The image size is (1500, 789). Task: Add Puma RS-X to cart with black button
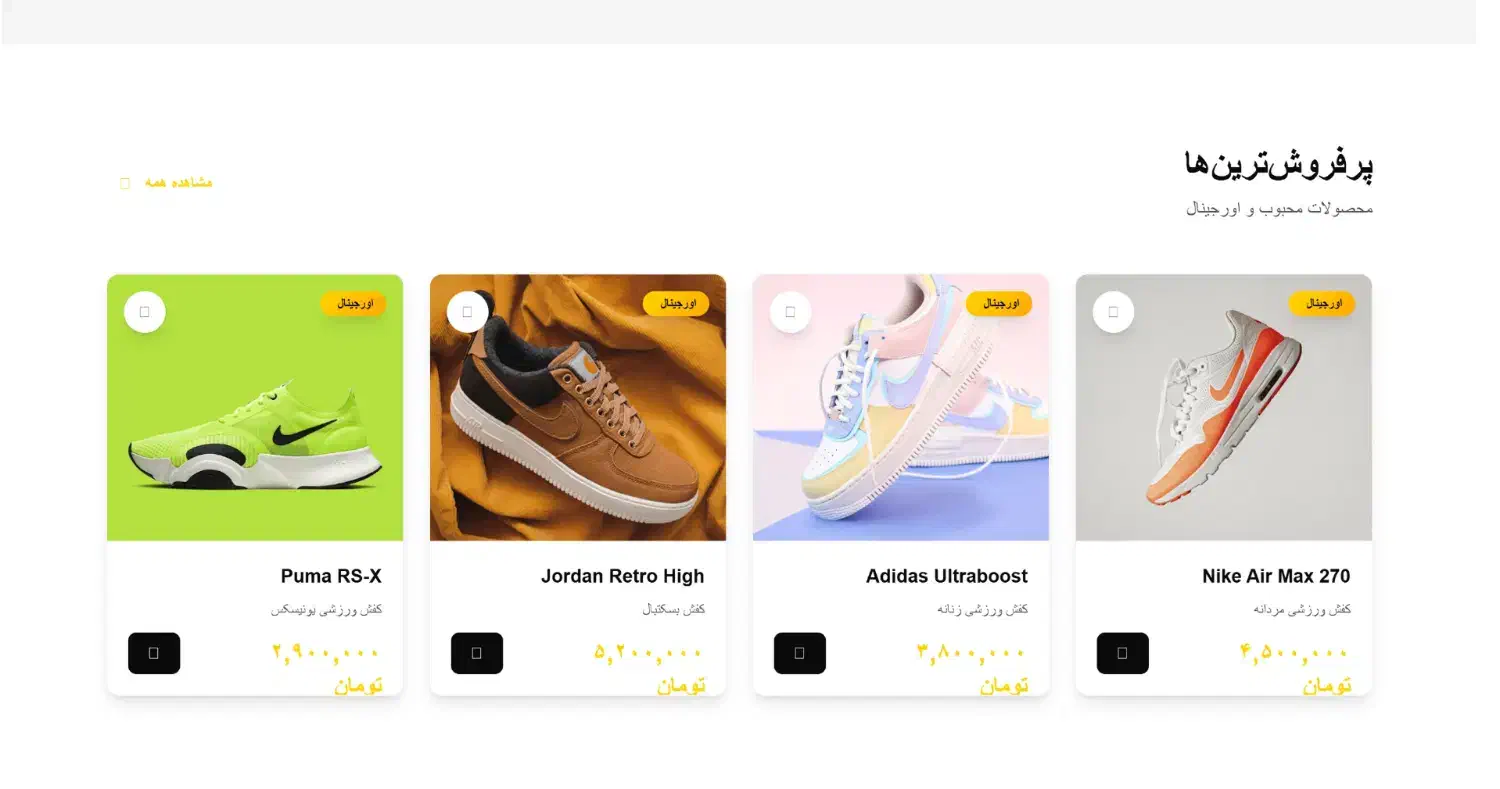pyautogui.click(x=154, y=653)
